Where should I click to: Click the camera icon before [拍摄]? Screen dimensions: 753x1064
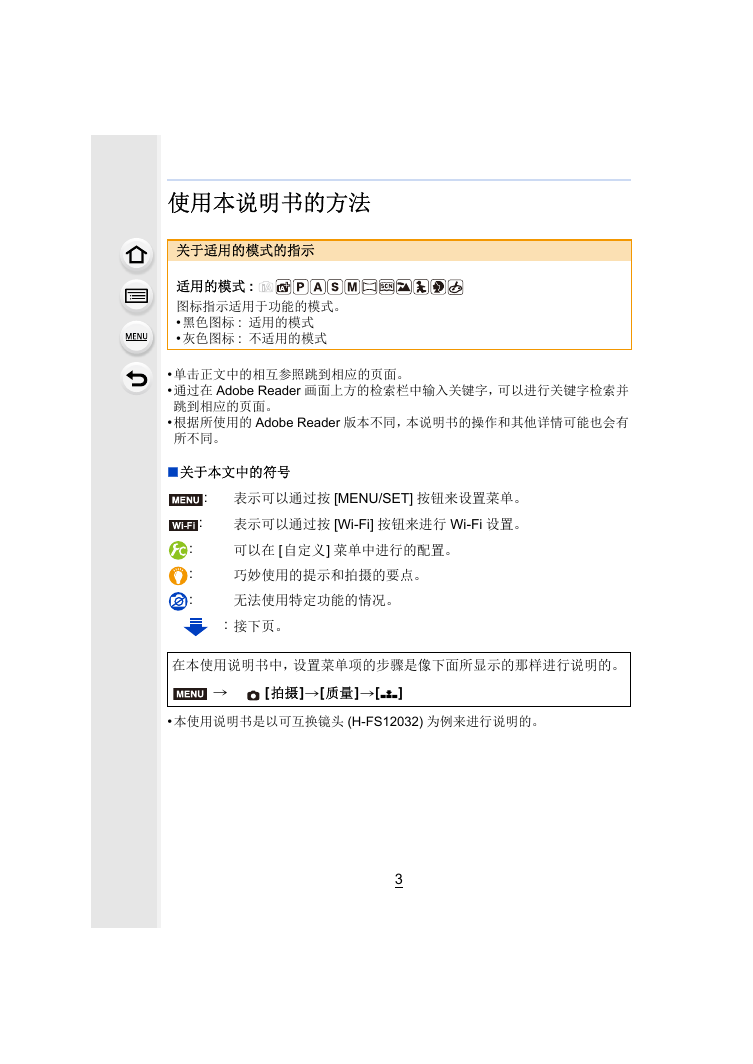pyautogui.click(x=253, y=695)
